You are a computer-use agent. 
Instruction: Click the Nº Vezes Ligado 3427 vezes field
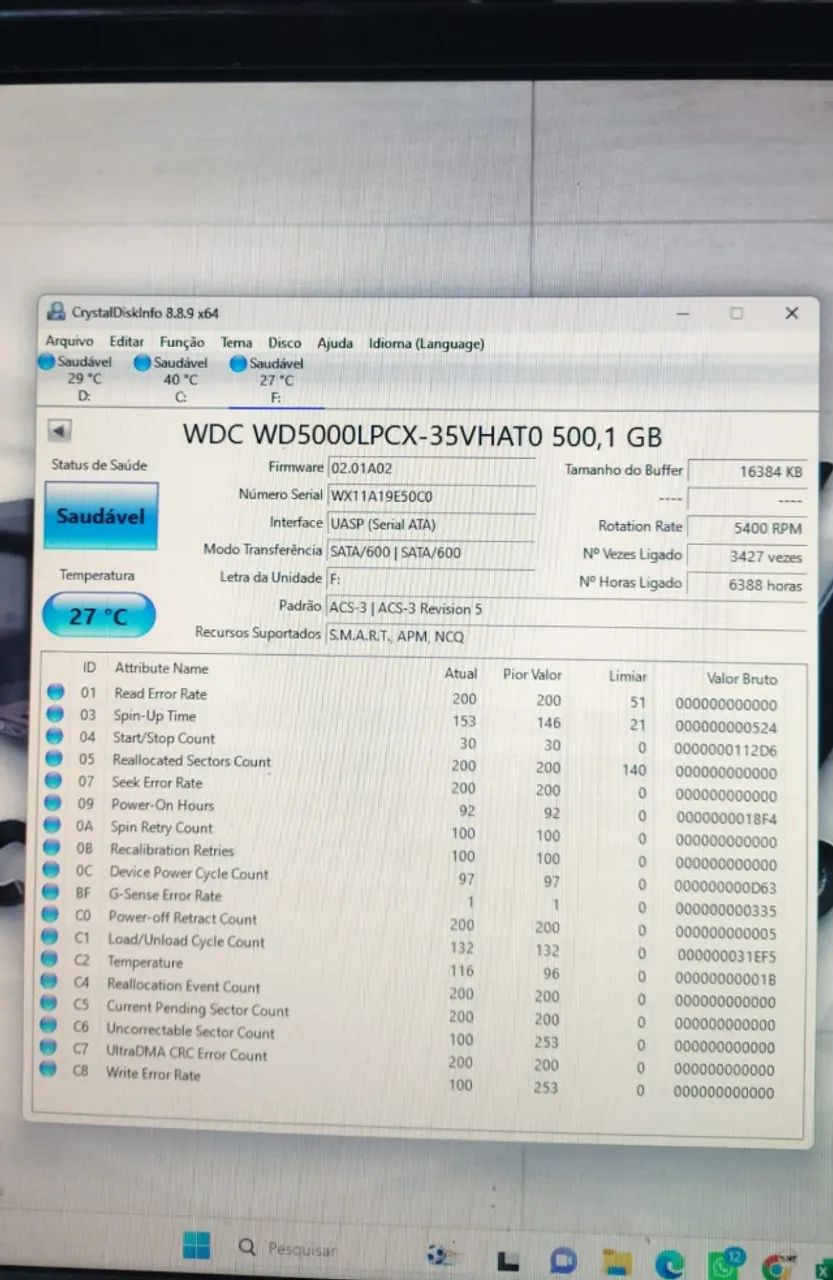(x=747, y=557)
